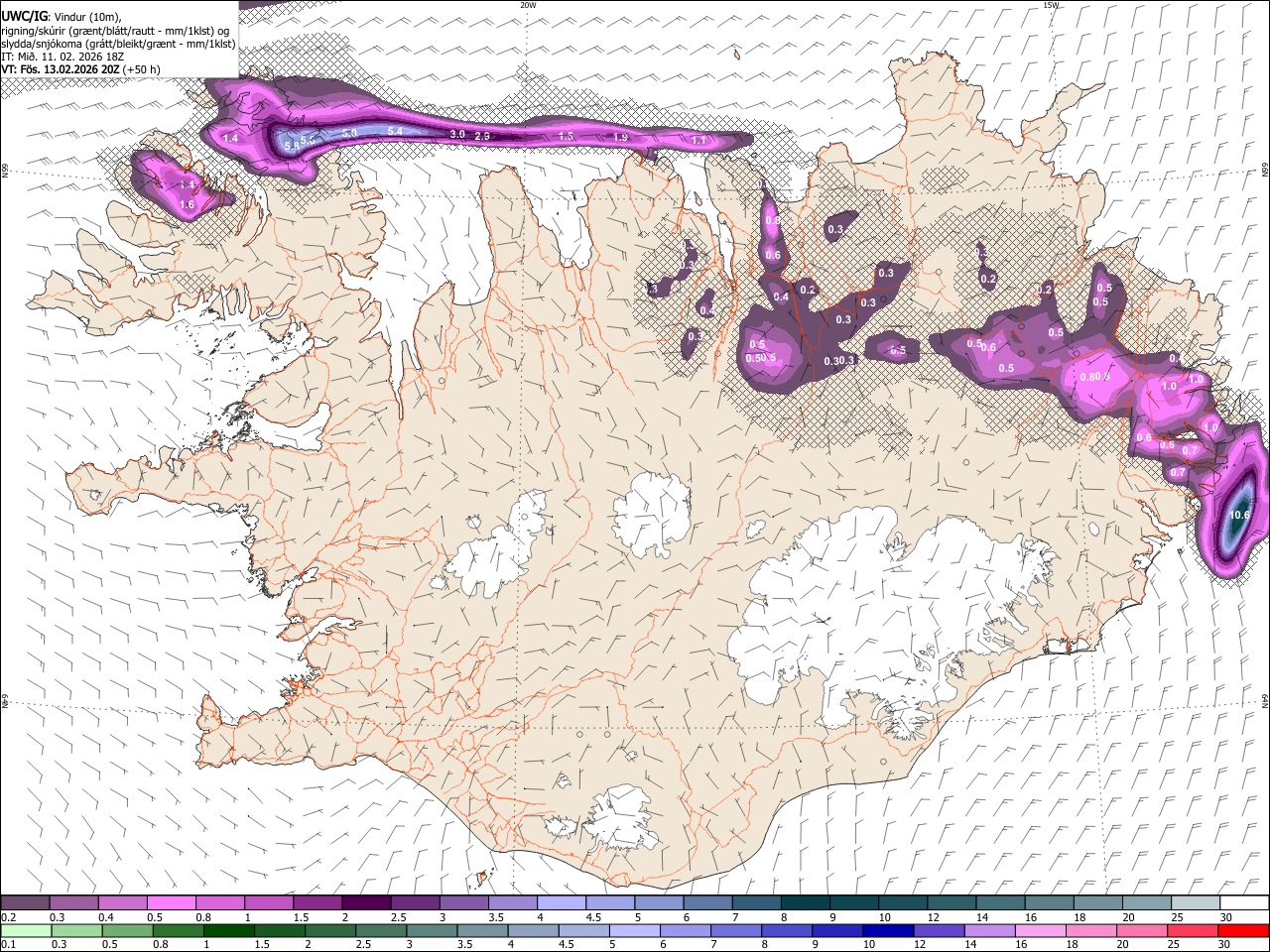Image resolution: width=1270 pixels, height=952 pixels.
Task: Click the 0.2 label under the snow legend
Action: (8, 917)
